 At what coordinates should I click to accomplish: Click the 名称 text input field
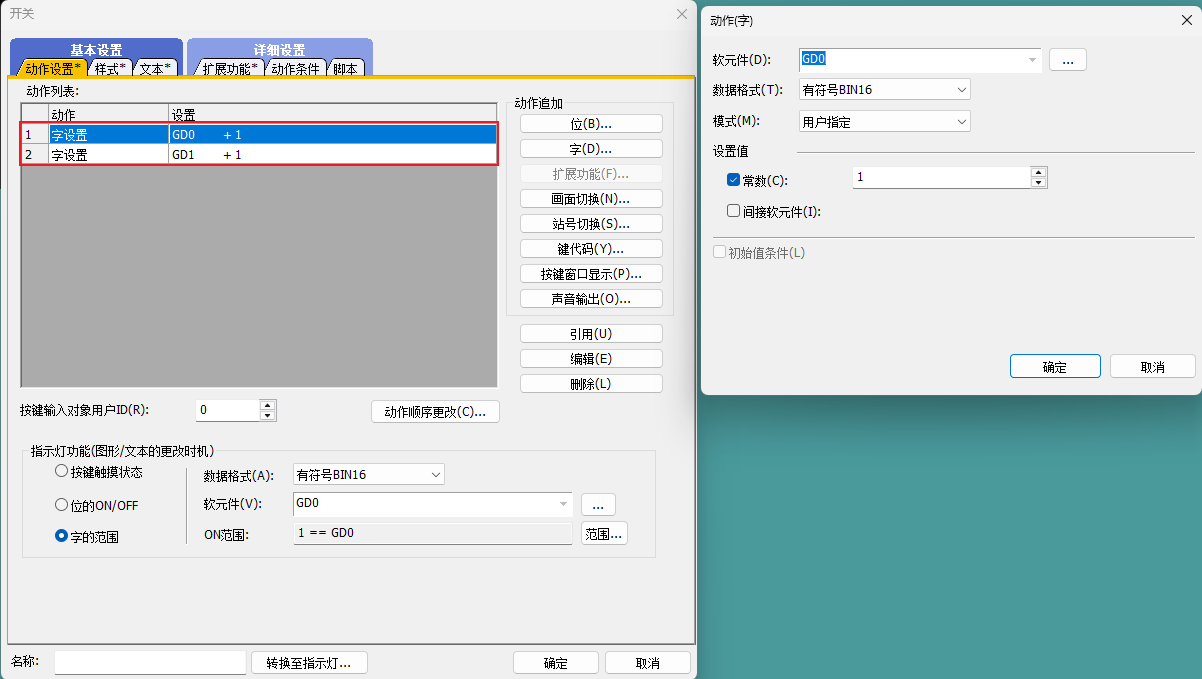coord(150,662)
